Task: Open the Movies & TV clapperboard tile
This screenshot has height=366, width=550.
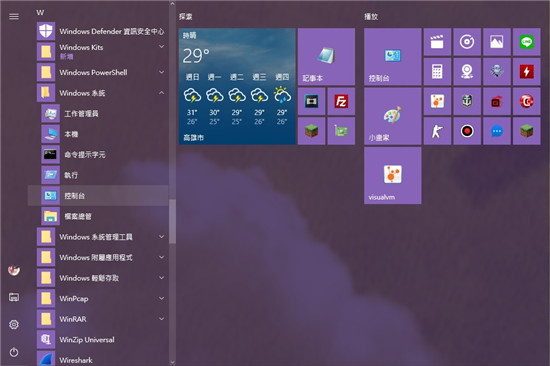Action: click(437, 42)
